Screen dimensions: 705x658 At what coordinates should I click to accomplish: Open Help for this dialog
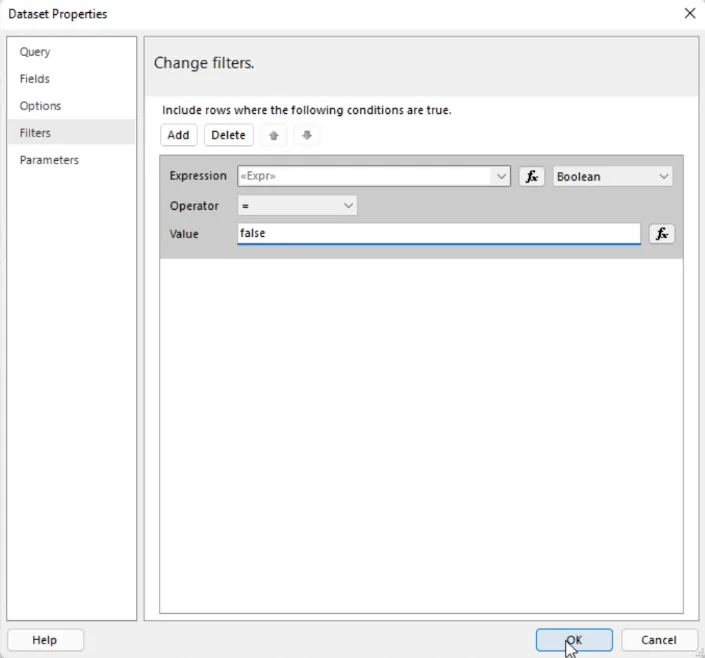(45, 640)
